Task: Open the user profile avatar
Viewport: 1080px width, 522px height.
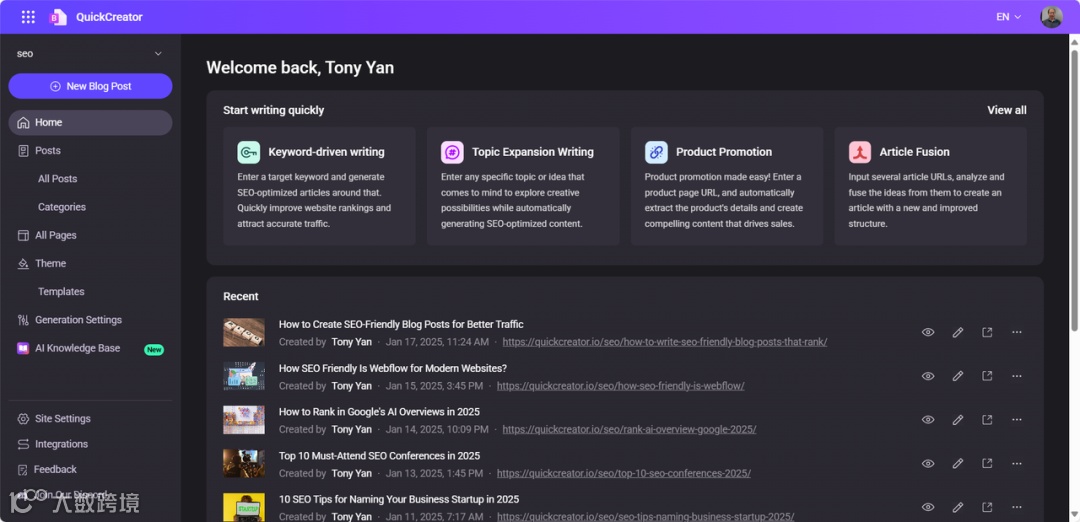Action: tap(1051, 17)
